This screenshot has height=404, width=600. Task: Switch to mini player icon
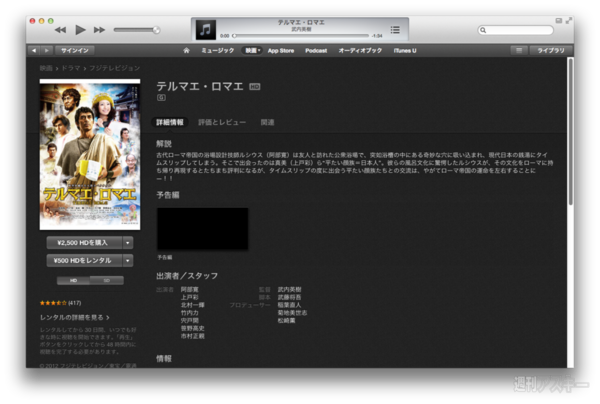tap(559, 21)
